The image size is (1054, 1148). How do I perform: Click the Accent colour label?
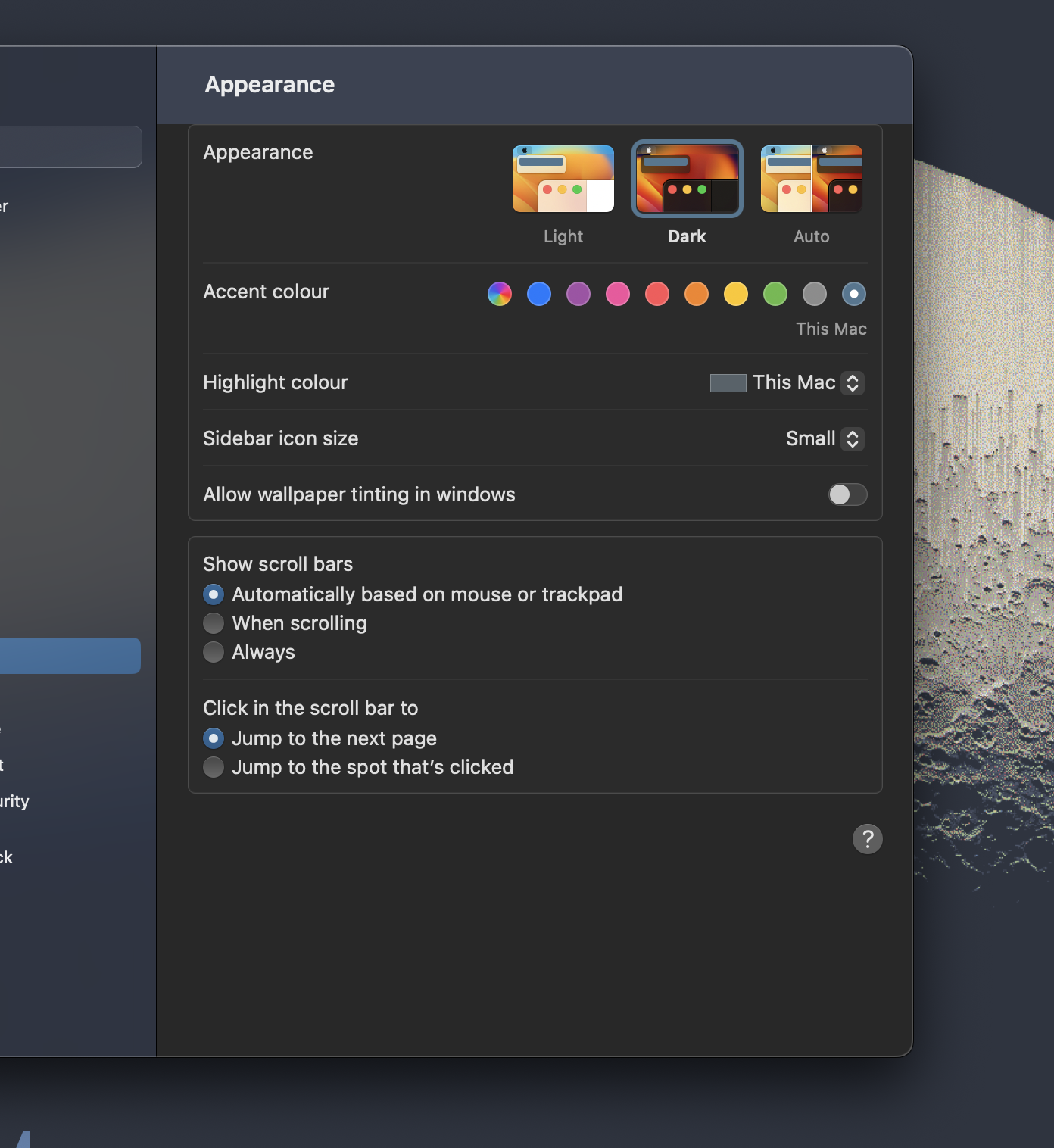(267, 292)
